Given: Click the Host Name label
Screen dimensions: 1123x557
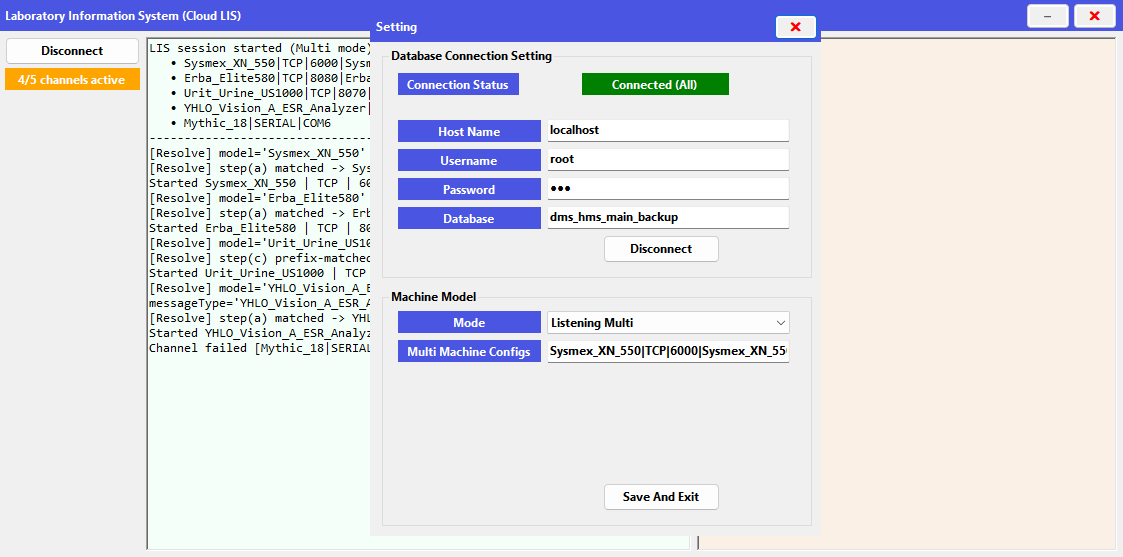Looking at the screenshot, I should click(469, 132).
